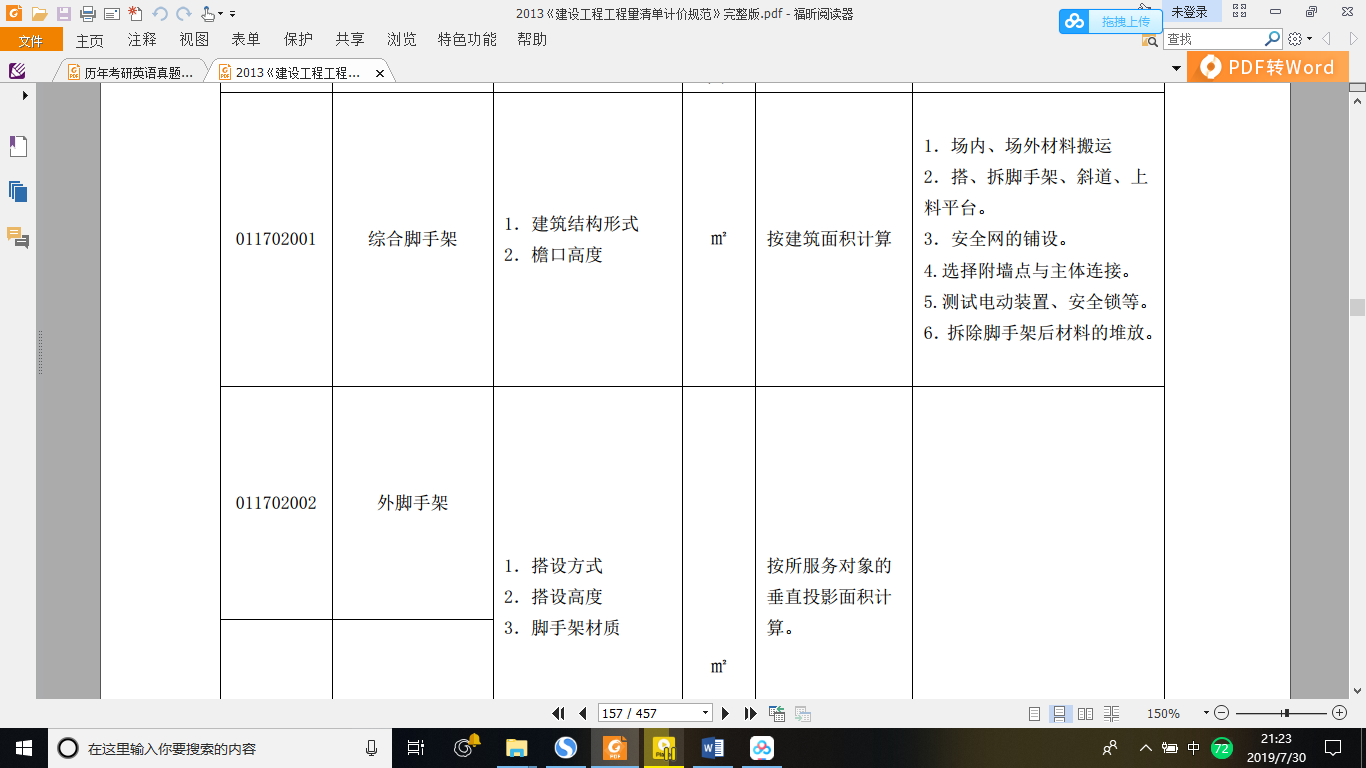Screen dimensions: 1366x768
Task: Click the next view icon in status bar
Action: point(802,713)
